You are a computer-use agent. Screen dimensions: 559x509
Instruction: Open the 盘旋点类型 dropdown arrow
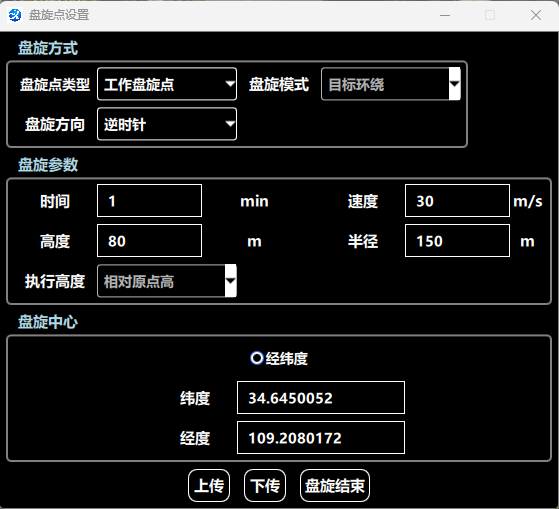(230, 84)
